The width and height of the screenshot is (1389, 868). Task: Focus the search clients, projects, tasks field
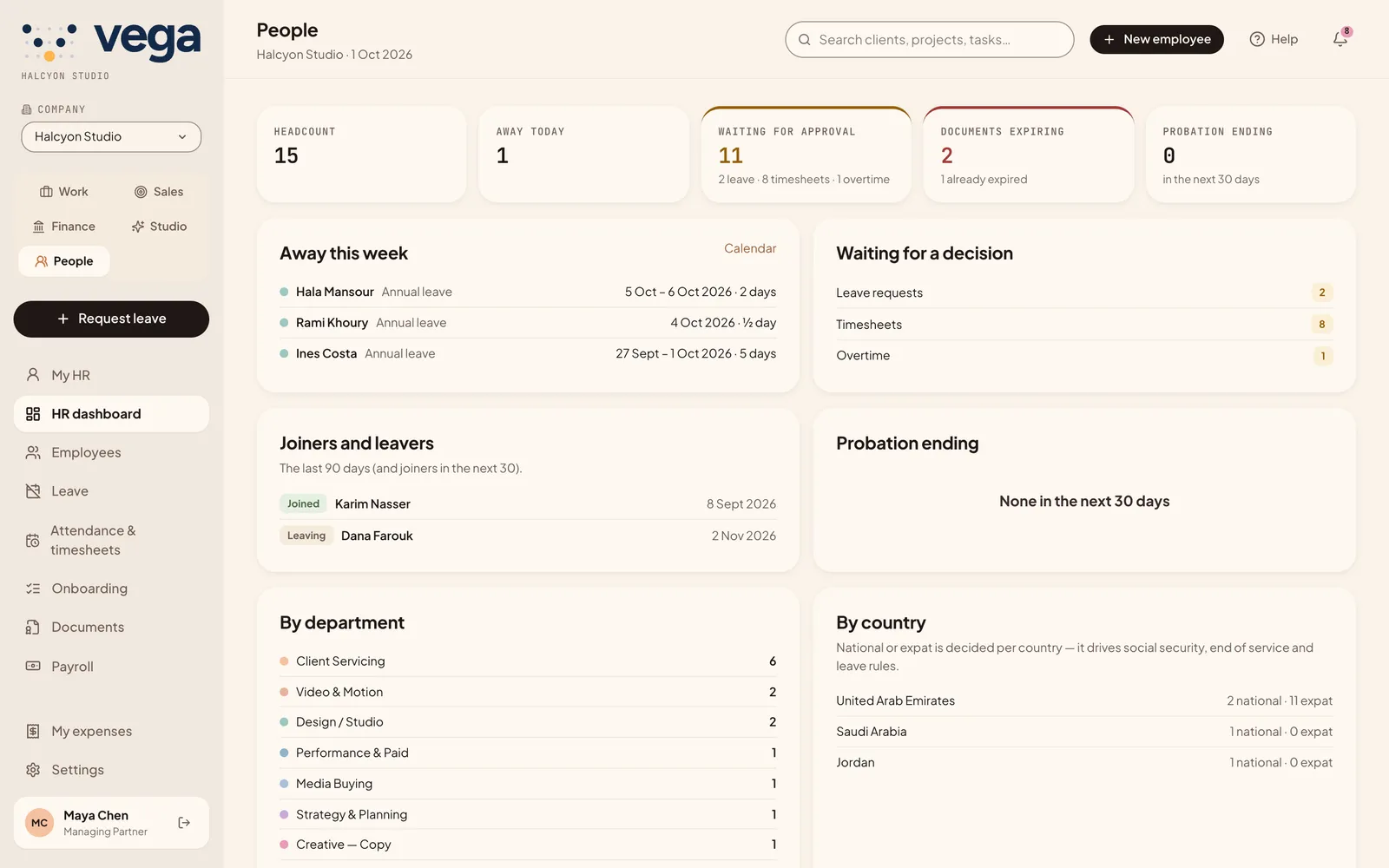[929, 40]
